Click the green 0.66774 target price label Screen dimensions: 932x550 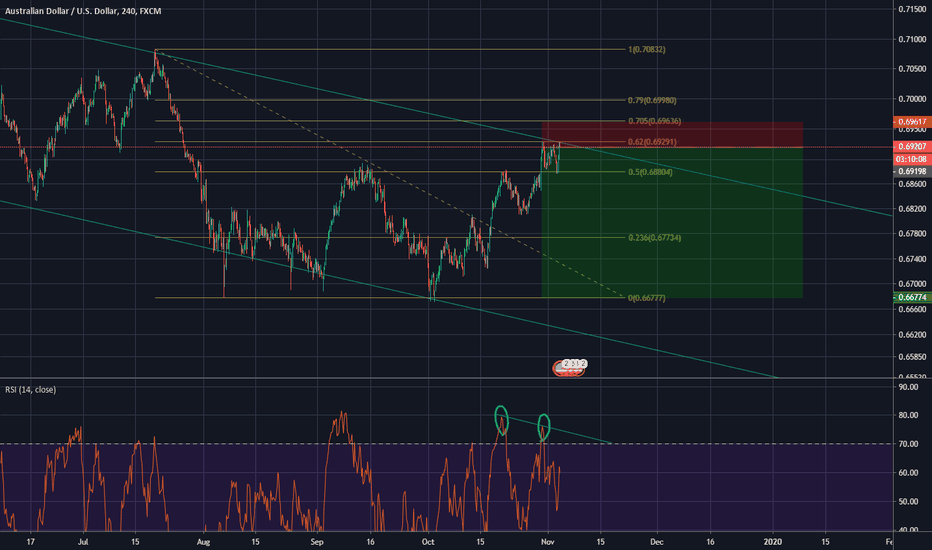[x=912, y=297]
